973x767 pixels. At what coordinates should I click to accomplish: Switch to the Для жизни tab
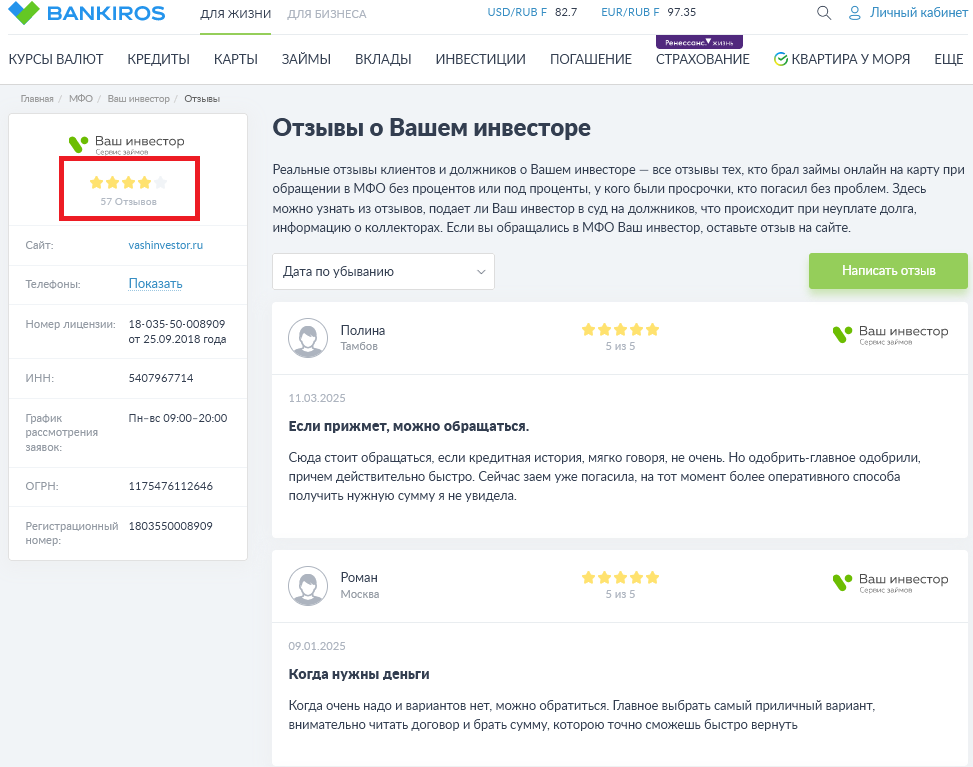tap(235, 14)
